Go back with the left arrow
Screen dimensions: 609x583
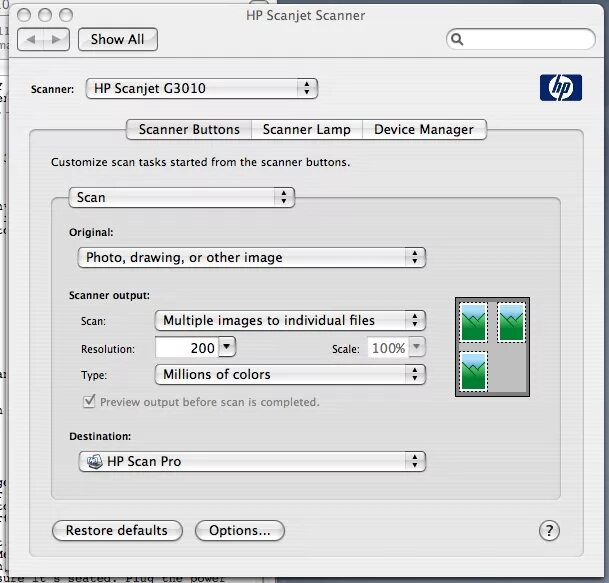pyautogui.click(x=31, y=39)
